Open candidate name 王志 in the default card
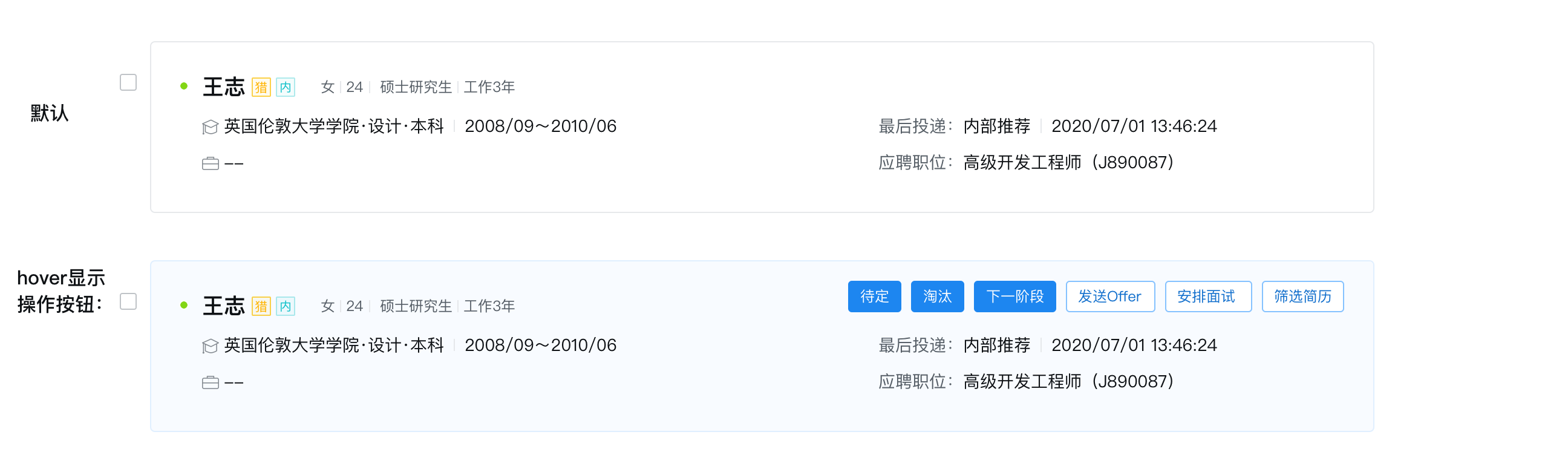 (x=223, y=87)
